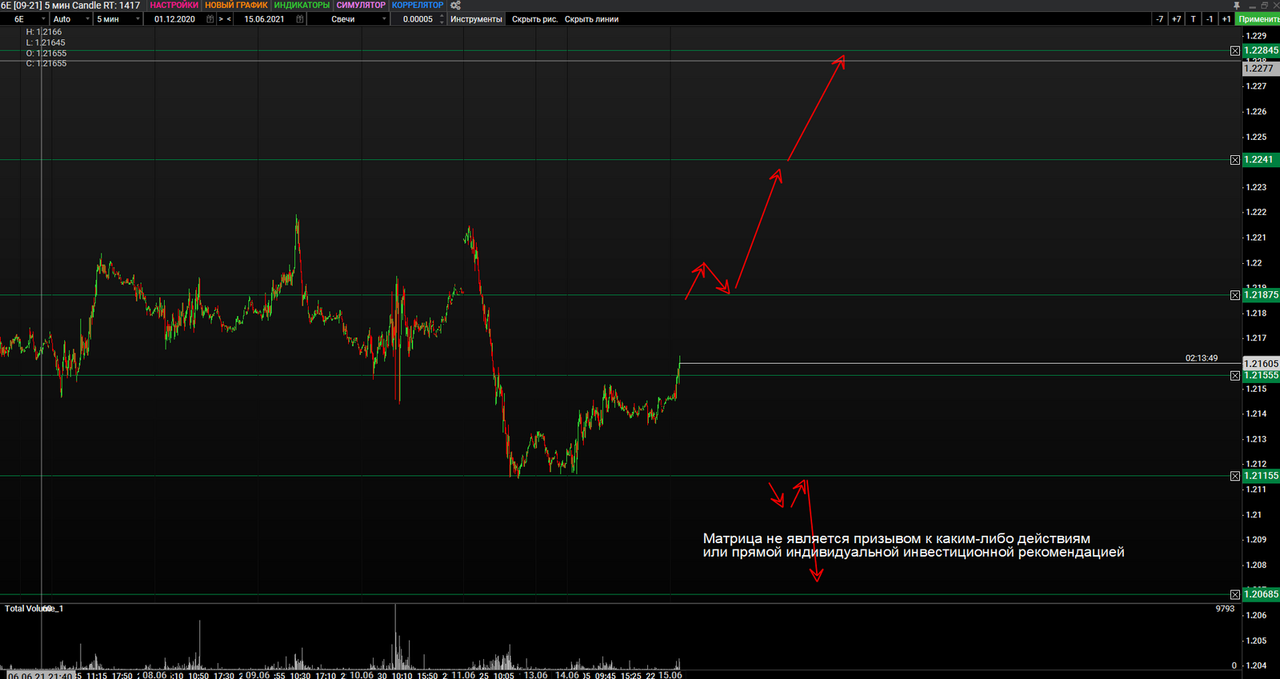Viewport: 1280px width, 679px height.
Task: Remove the 1.2241 level line
Action: [1234, 160]
